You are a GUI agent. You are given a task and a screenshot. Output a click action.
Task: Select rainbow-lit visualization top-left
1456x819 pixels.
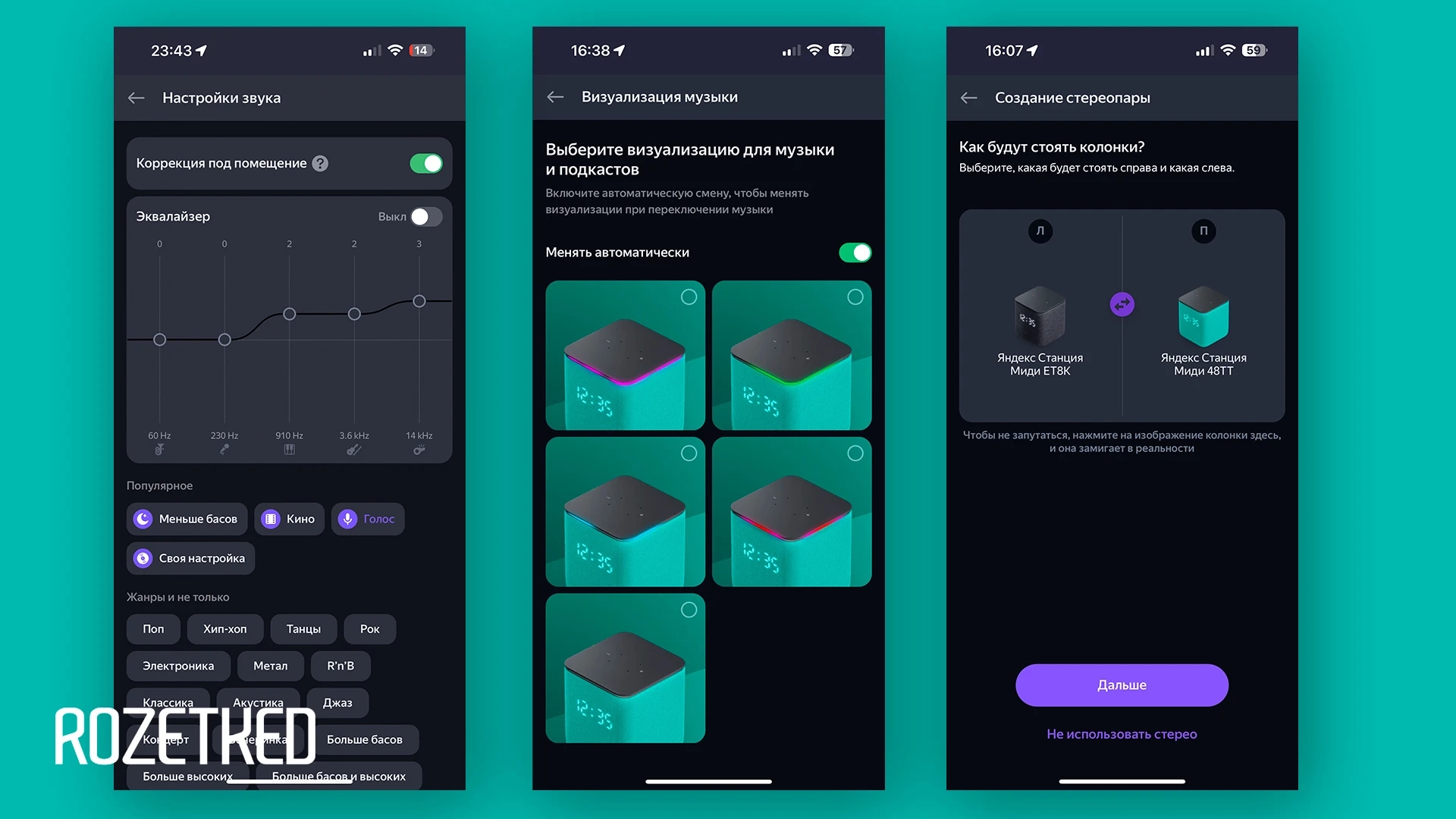623,355
